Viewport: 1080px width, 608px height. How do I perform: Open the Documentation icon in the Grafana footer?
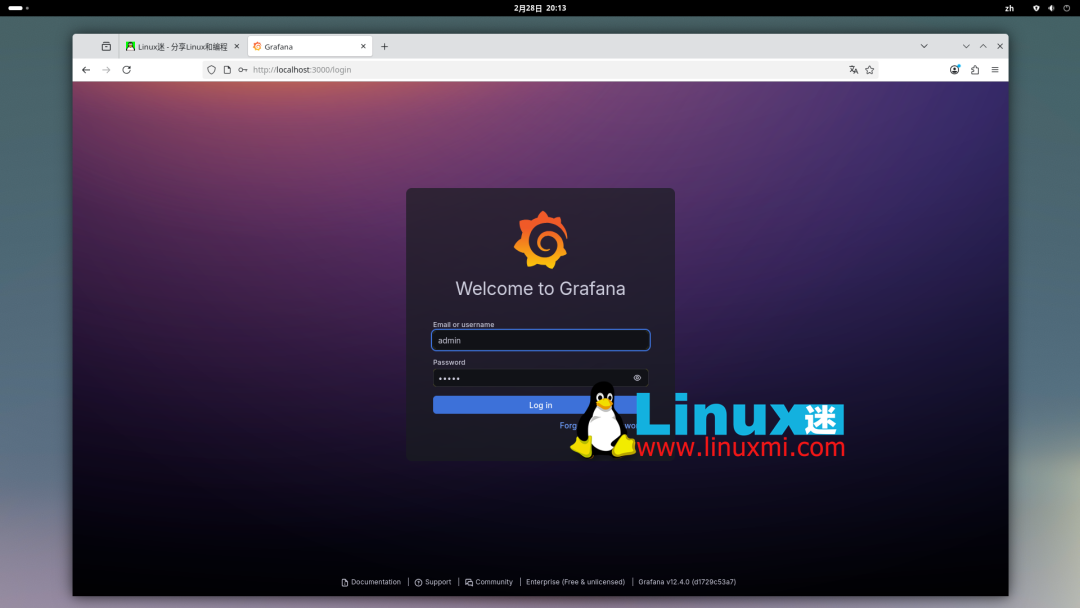tap(344, 582)
